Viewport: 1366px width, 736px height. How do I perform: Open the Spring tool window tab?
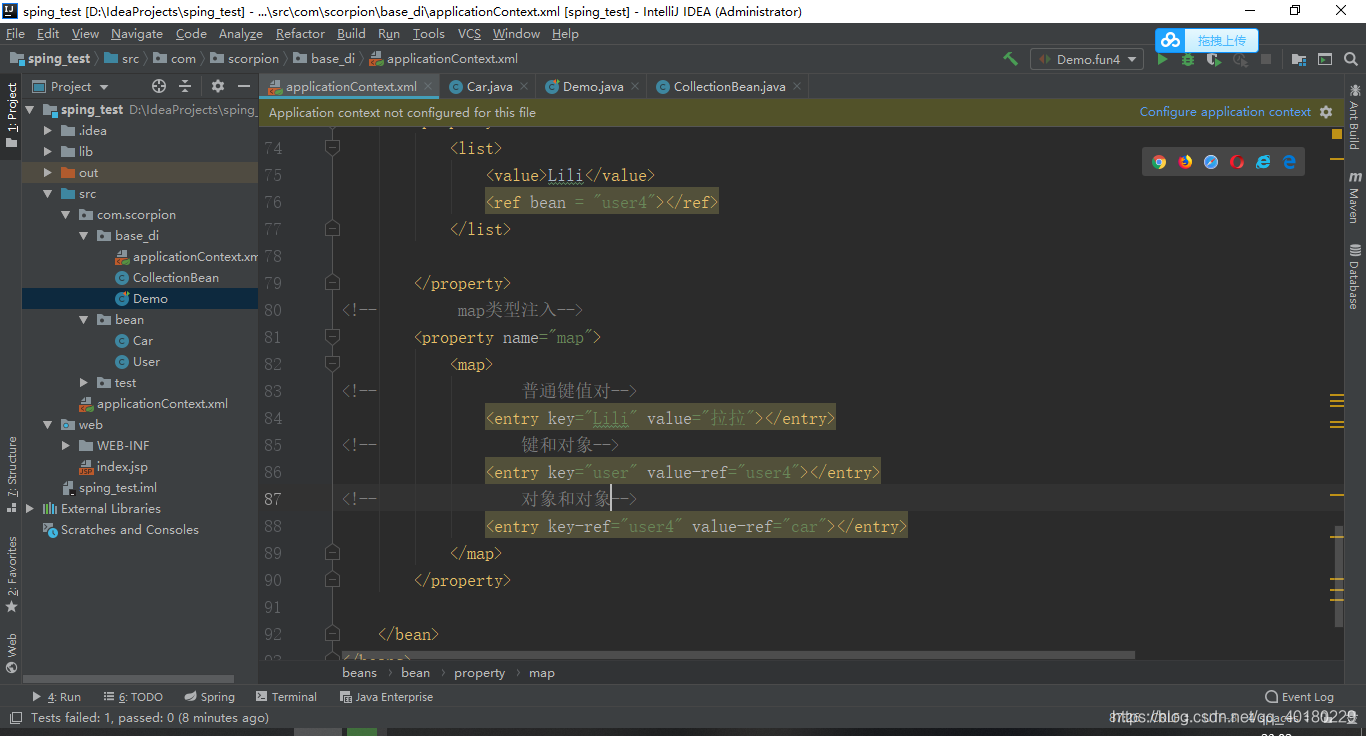pos(210,697)
